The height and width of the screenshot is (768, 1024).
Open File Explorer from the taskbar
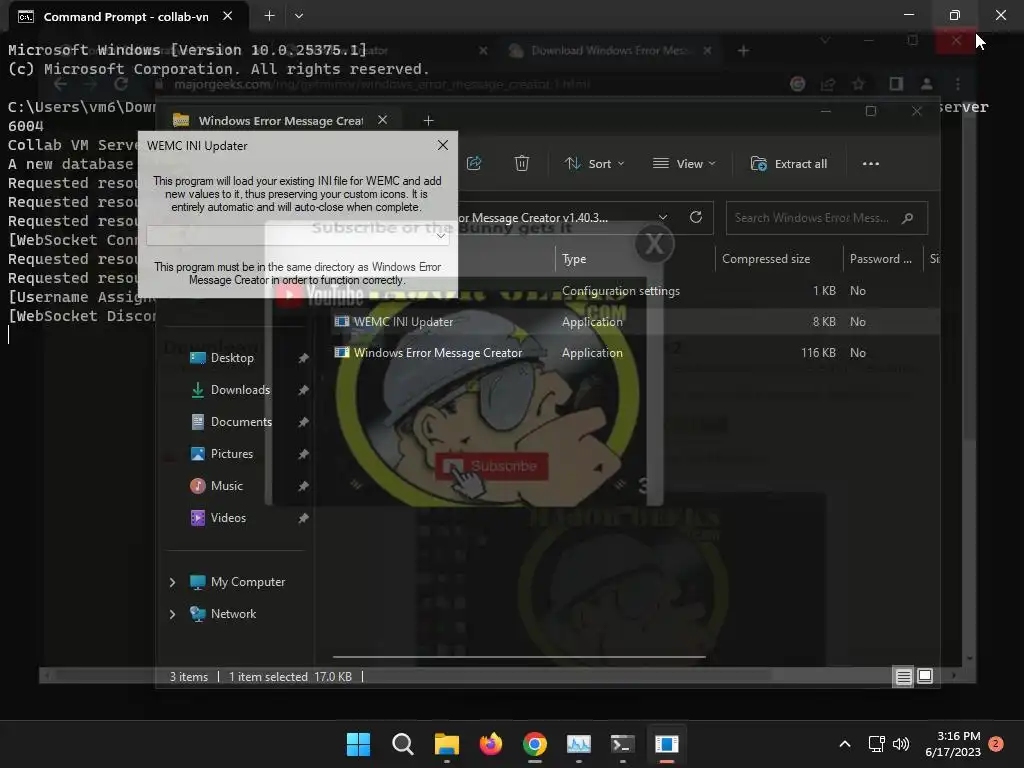(447, 744)
